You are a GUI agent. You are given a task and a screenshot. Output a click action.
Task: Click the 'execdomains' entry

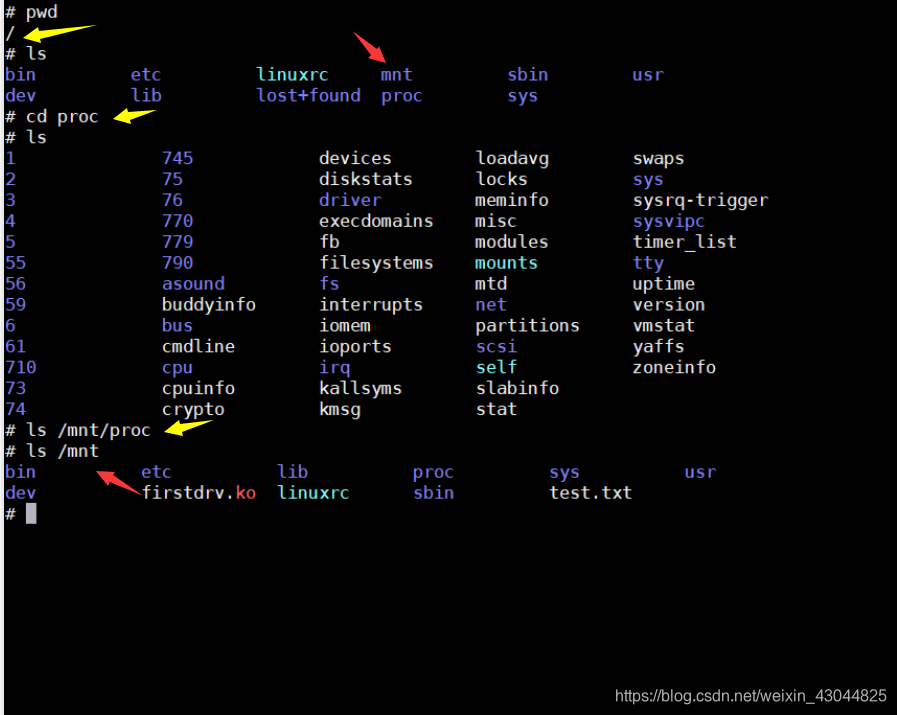376,221
